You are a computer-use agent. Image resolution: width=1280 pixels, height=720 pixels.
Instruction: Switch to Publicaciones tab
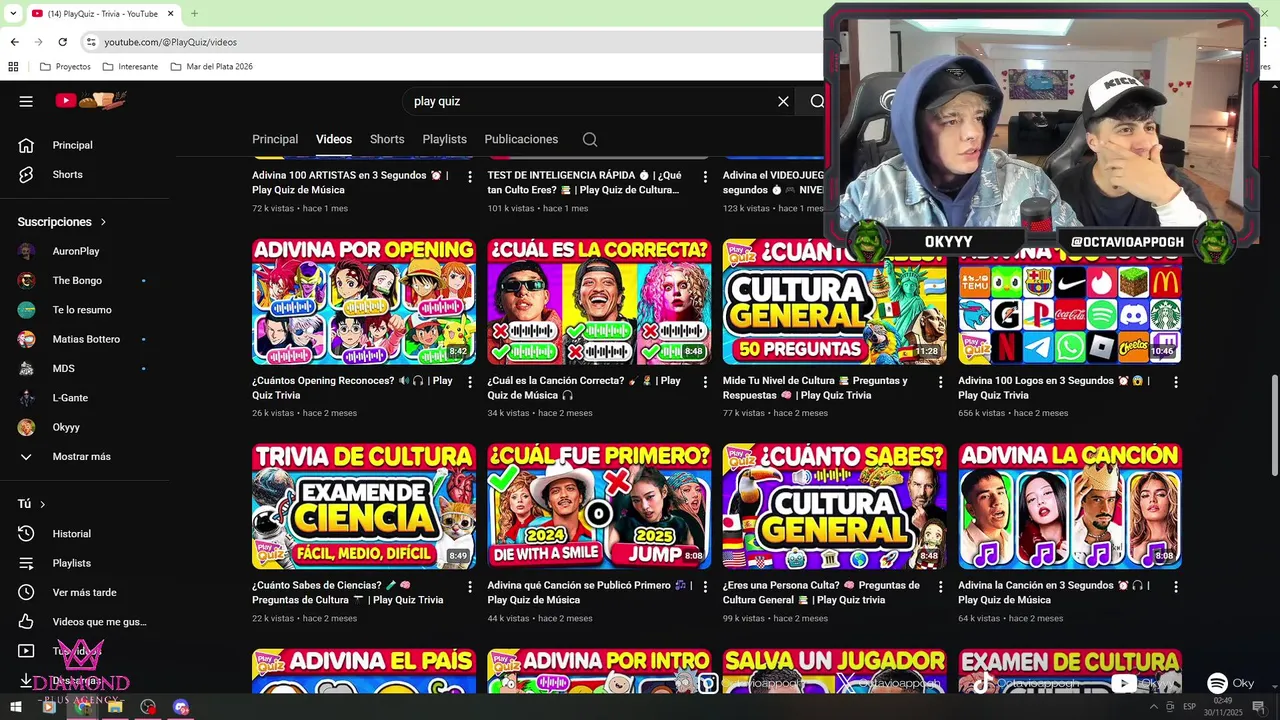coord(521,139)
